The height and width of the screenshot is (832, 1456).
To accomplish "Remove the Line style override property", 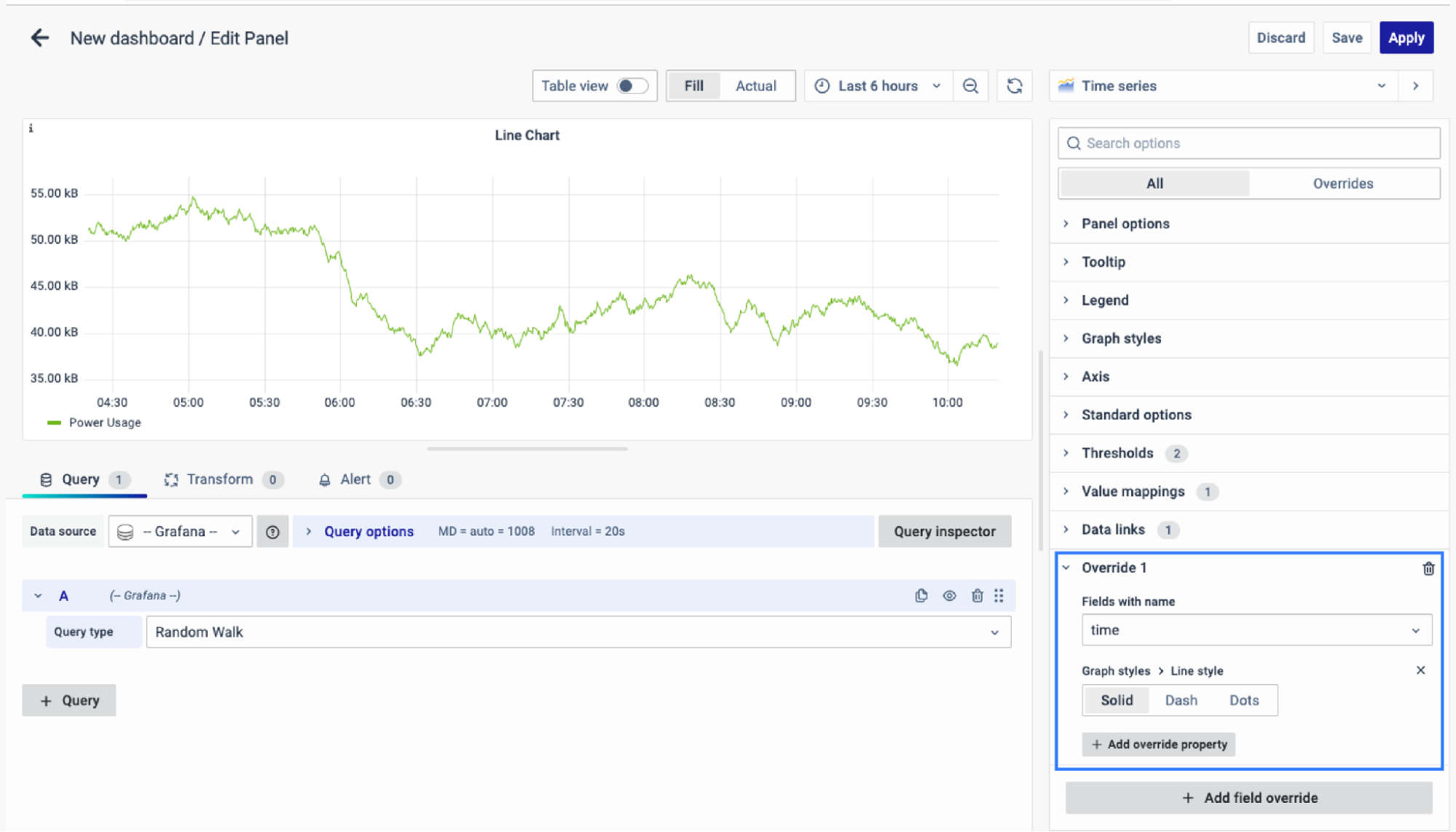I will pos(1420,670).
